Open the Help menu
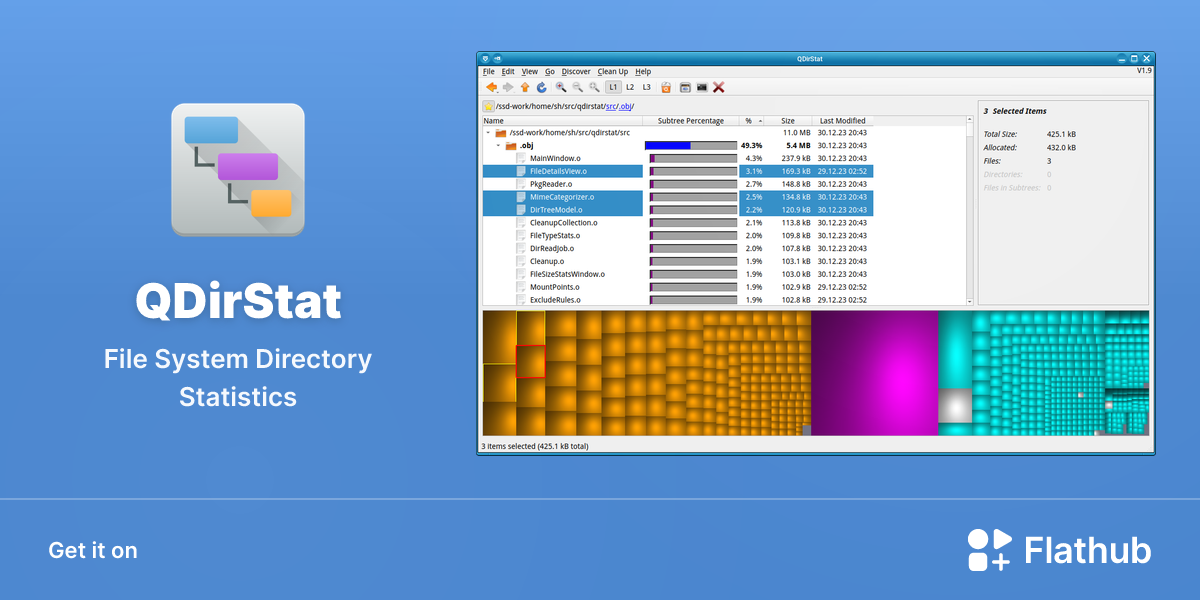The image size is (1200, 600). 643,72
